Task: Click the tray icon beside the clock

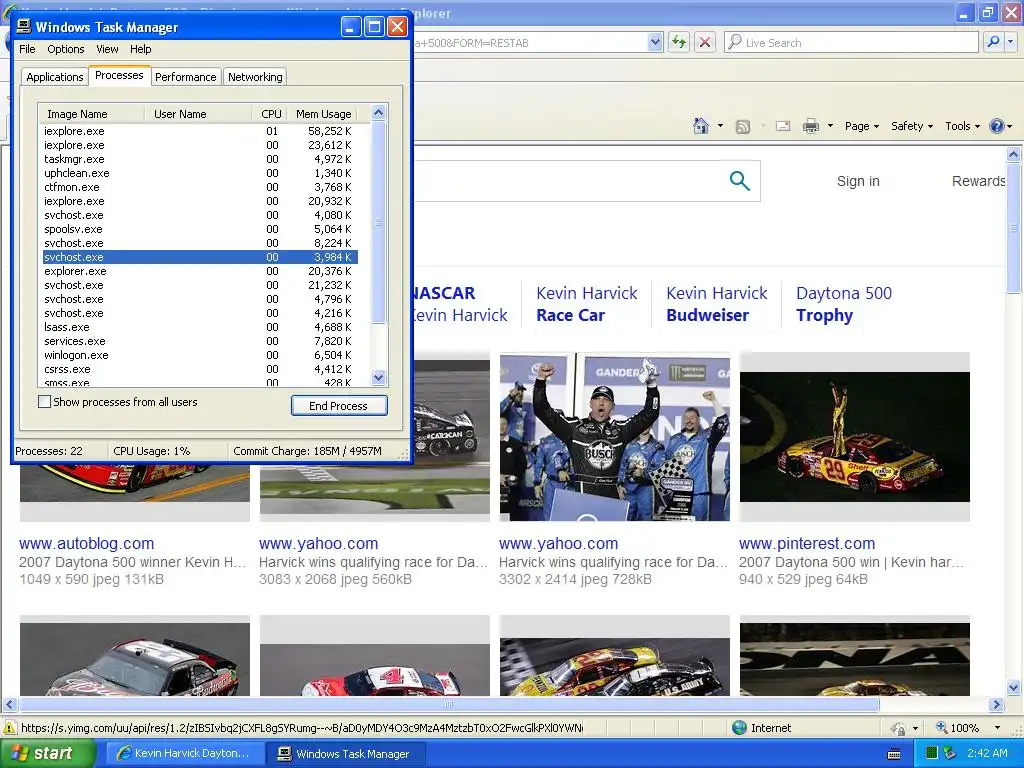Action: coord(950,754)
